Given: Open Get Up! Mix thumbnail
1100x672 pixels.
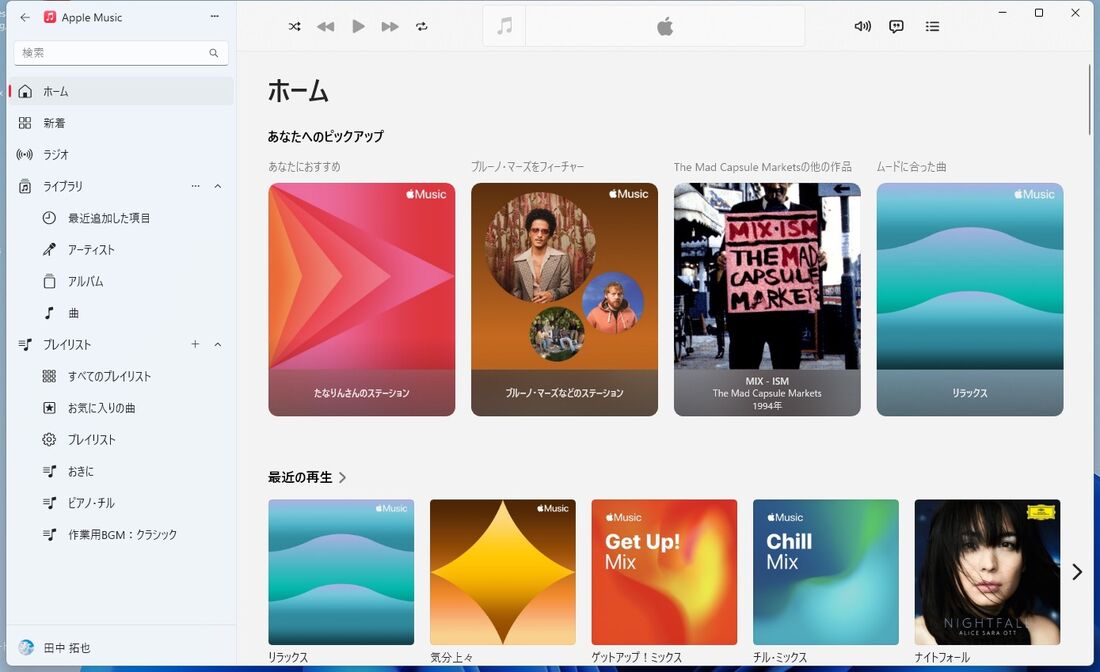Looking at the screenshot, I should click(664, 572).
